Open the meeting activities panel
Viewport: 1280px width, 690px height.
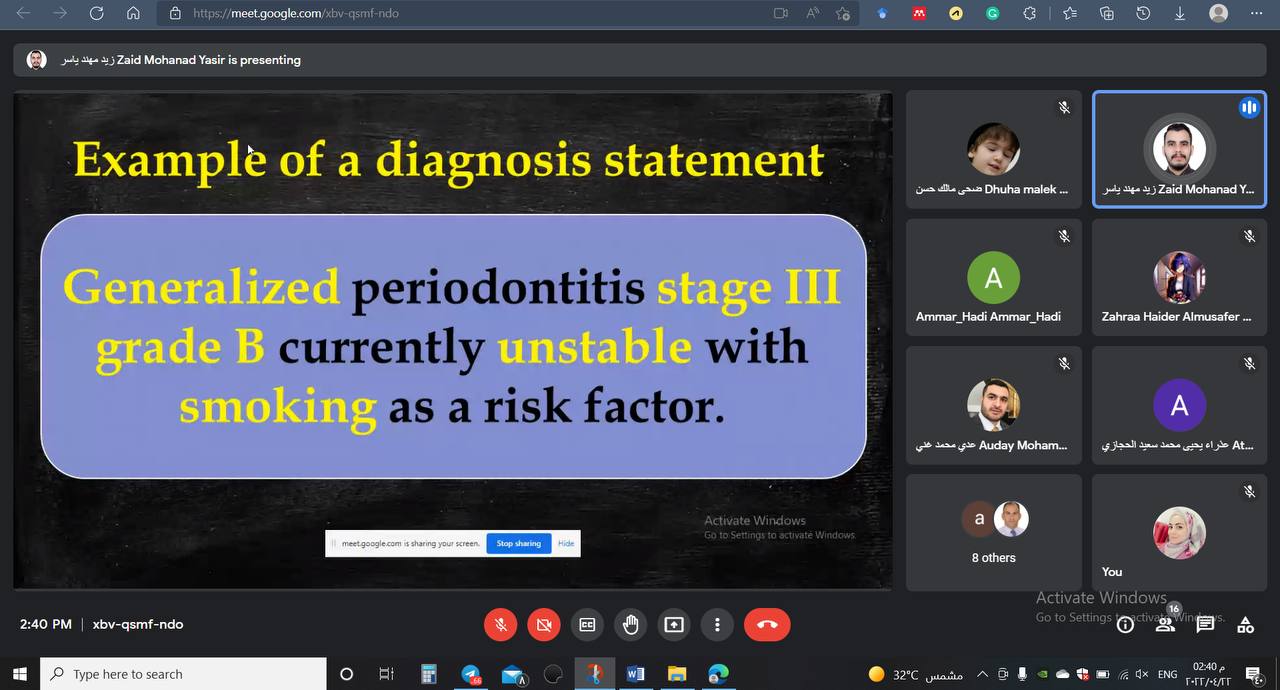1245,625
